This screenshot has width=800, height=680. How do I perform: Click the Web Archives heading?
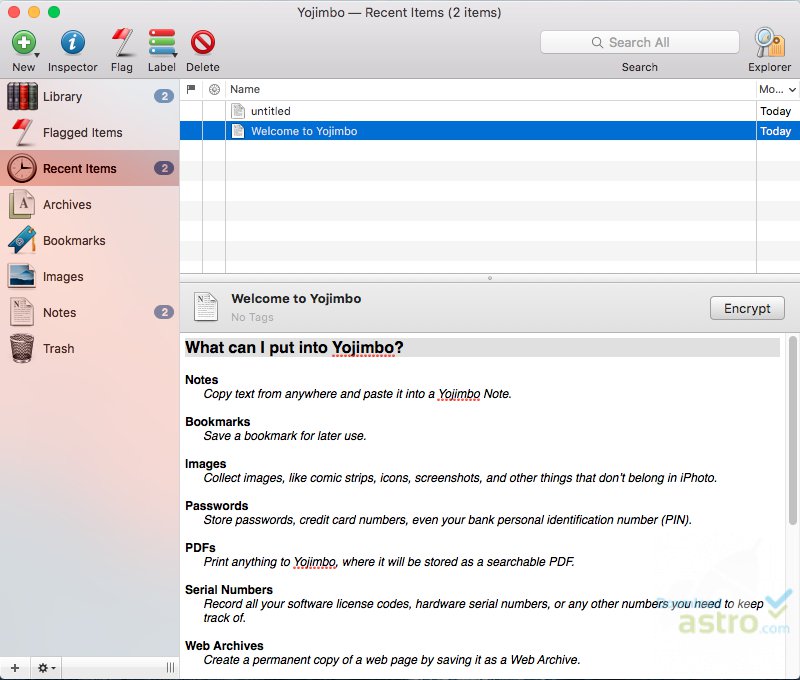[x=224, y=646]
